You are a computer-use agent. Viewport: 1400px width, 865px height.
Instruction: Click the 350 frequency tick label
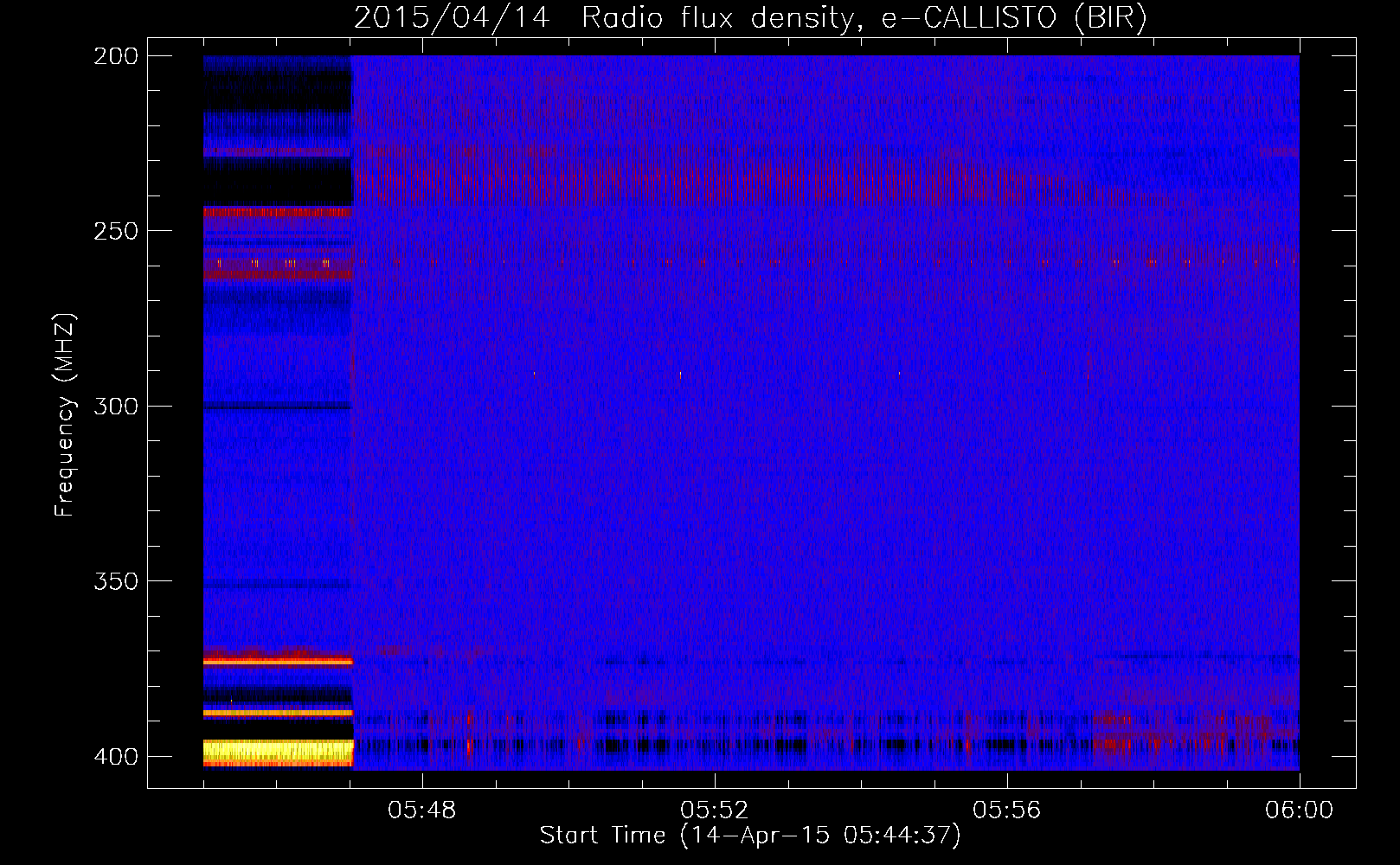pos(116,581)
